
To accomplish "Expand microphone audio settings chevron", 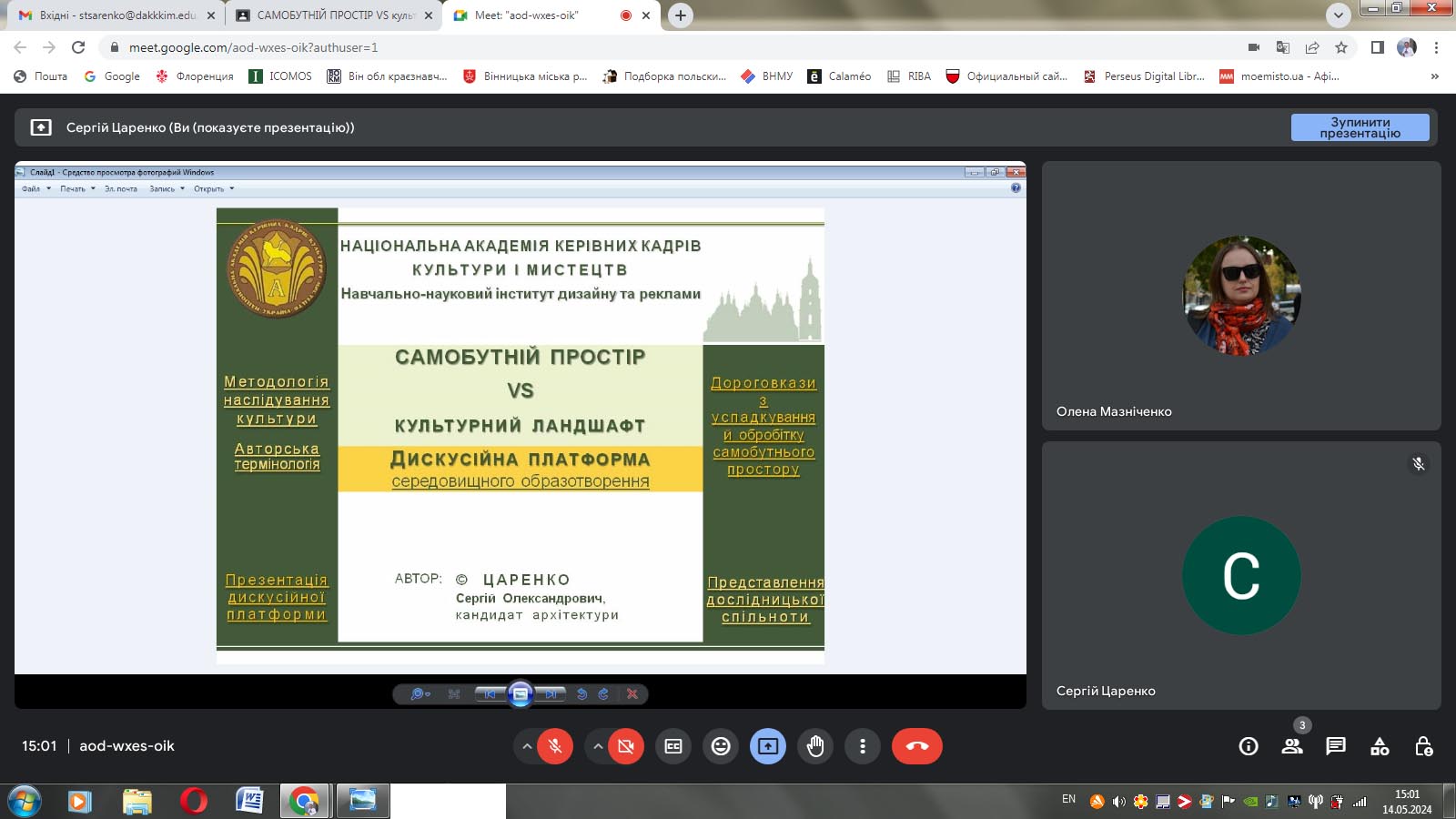I will tap(526, 746).
